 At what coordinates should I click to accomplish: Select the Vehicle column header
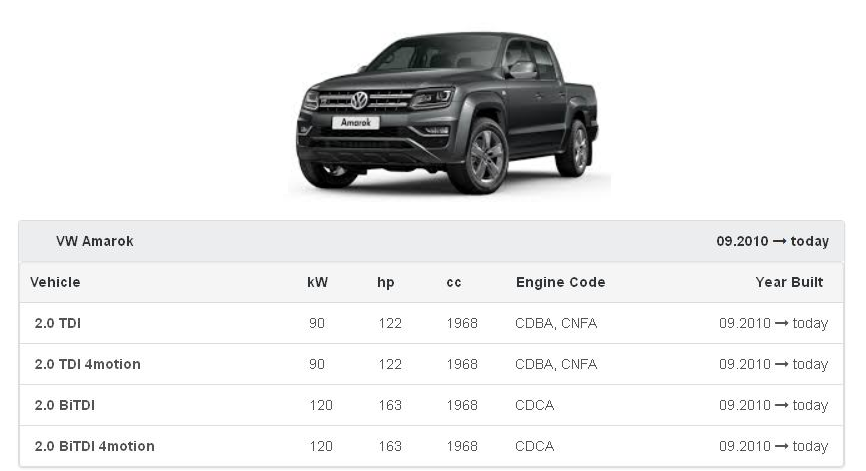click(55, 282)
